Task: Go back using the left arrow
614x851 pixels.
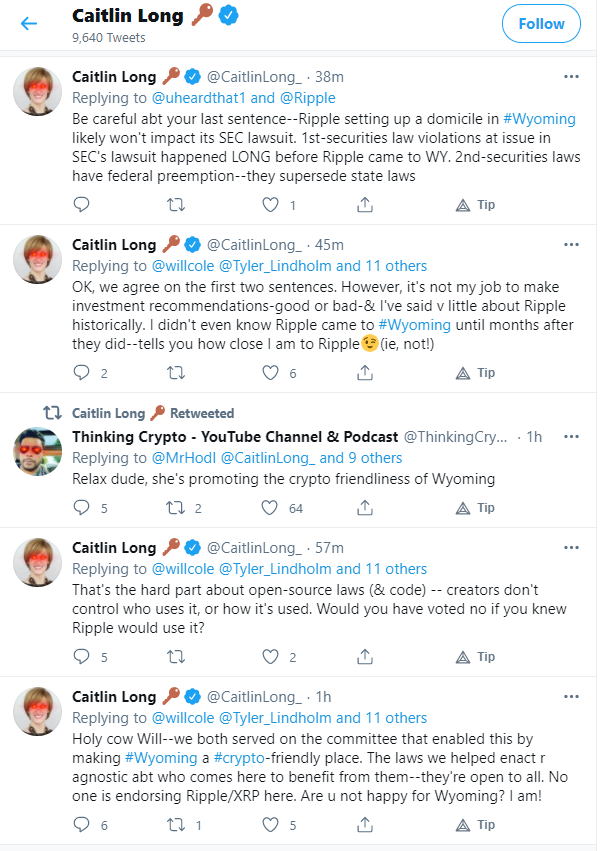Action: (x=29, y=23)
